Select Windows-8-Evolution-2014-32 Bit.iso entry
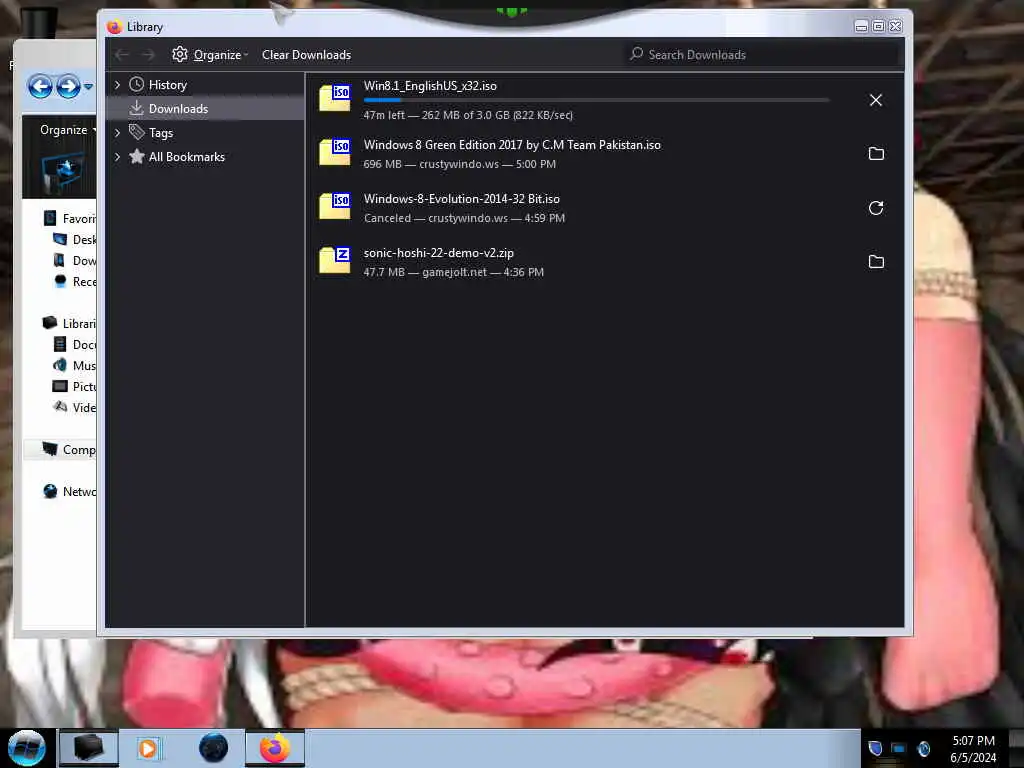This screenshot has height=768, width=1024. pos(604,208)
